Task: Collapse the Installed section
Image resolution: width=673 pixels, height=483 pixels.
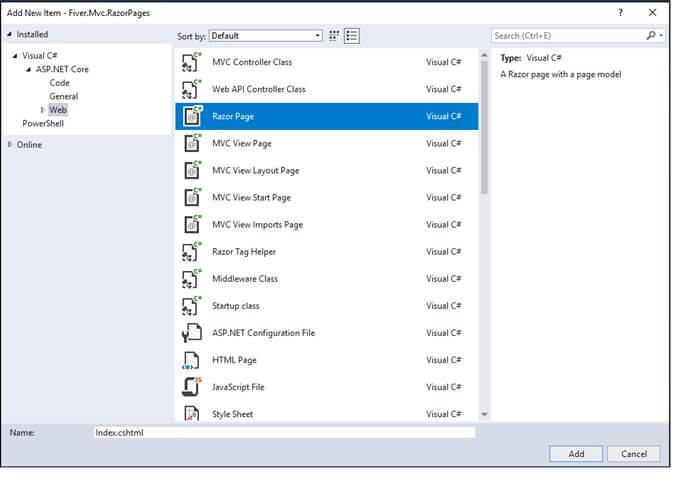Action: click(9, 34)
